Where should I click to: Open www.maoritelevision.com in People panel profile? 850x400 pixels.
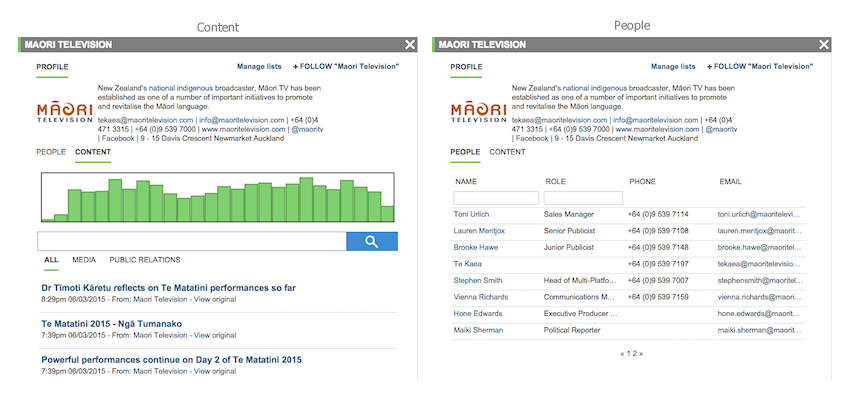pyautogui.click(x=658, y=130)
